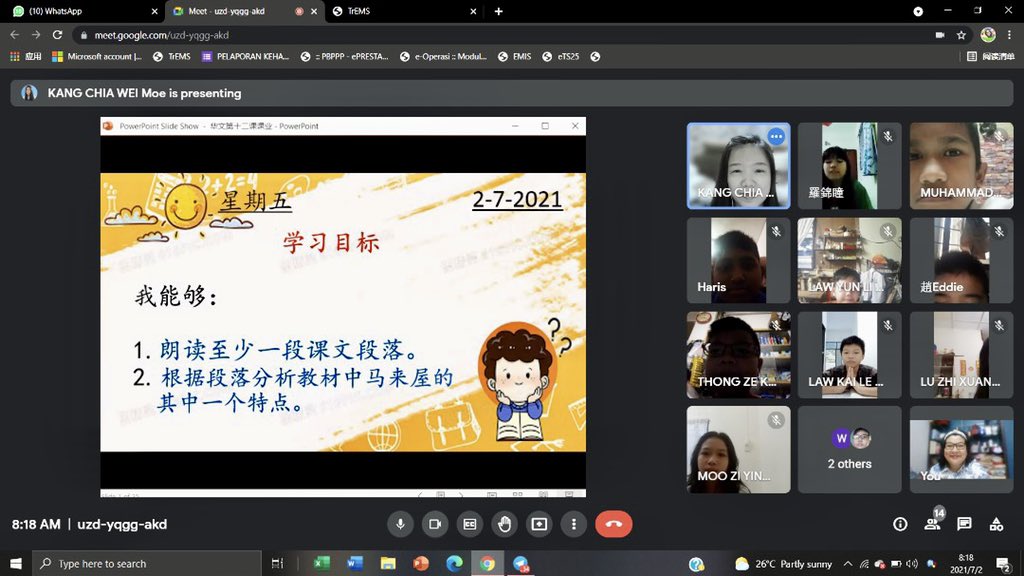Click camera permission icon in address bar
The height and width of the screenshot is (576, 1024).
click(x=940, y=35)
